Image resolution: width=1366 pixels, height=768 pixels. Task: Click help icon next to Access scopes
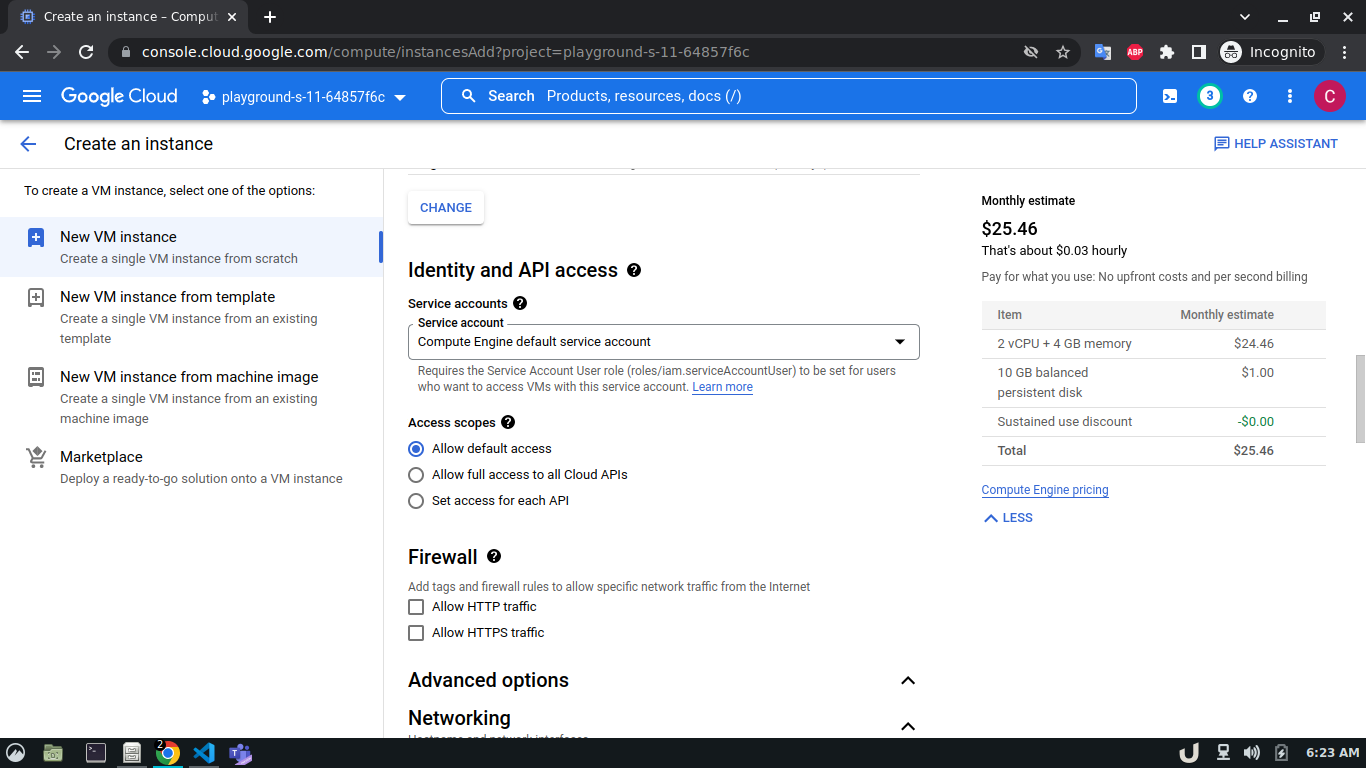click(x=508, y=422)
